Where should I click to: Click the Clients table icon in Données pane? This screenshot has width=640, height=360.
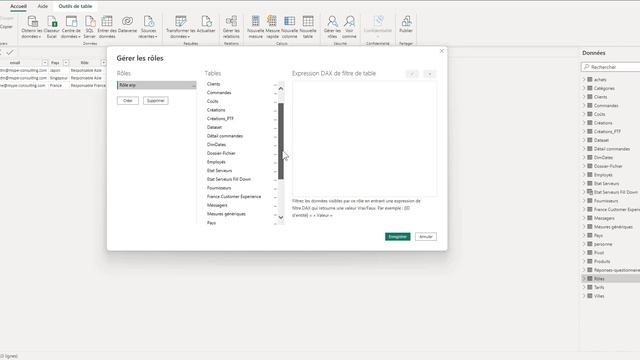590,97
